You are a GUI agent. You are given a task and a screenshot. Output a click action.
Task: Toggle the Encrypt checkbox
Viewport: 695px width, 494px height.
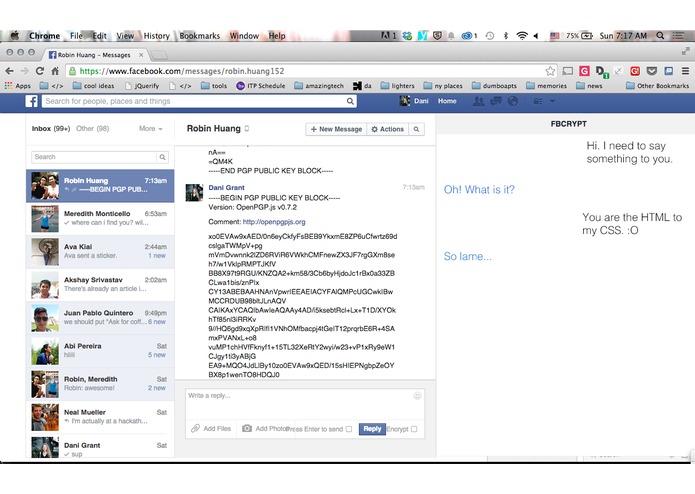[x=414, y=429]
